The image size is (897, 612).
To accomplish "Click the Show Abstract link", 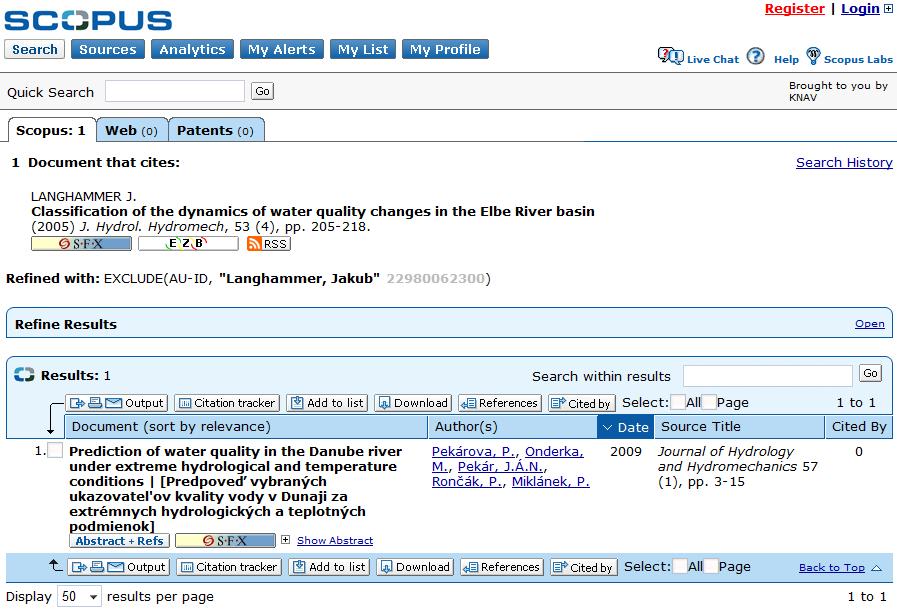I will pyautogui.click(x=335, y=540).
